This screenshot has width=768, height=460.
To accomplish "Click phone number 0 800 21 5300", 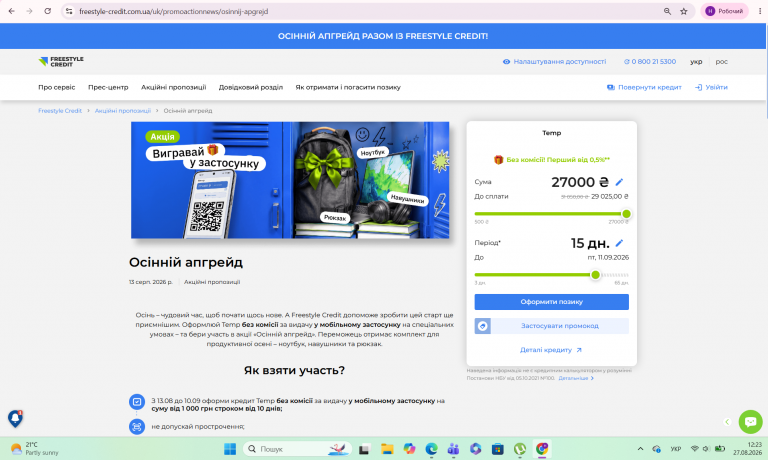I will point(649,62).
